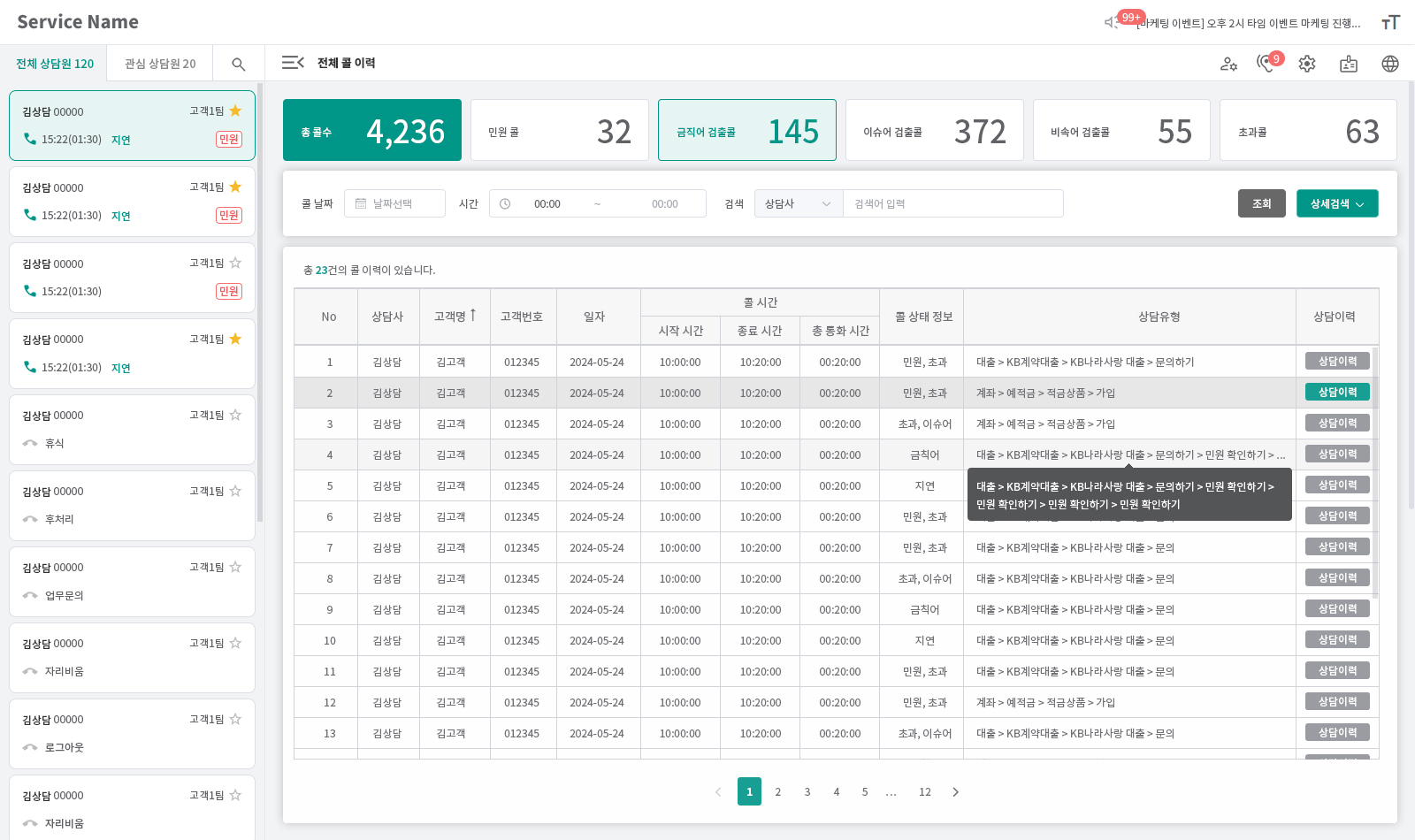Open settings gear icon in top toolbar
Screen dimensions: 1415x840
pyautogui.click(x=1307, y=64)
